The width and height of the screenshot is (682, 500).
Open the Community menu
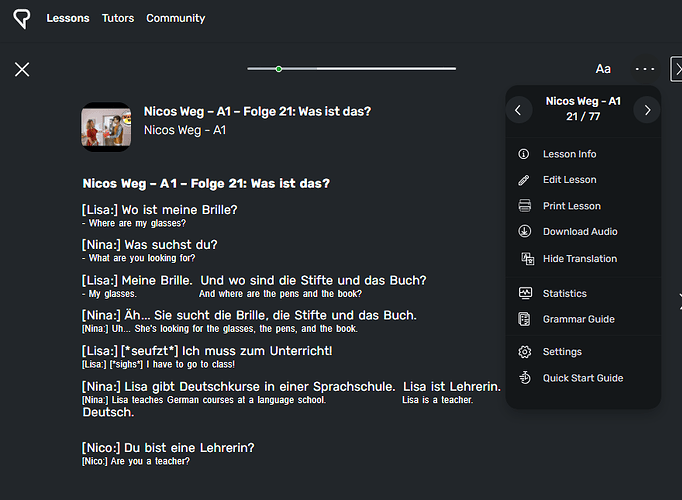pos(176,18)
